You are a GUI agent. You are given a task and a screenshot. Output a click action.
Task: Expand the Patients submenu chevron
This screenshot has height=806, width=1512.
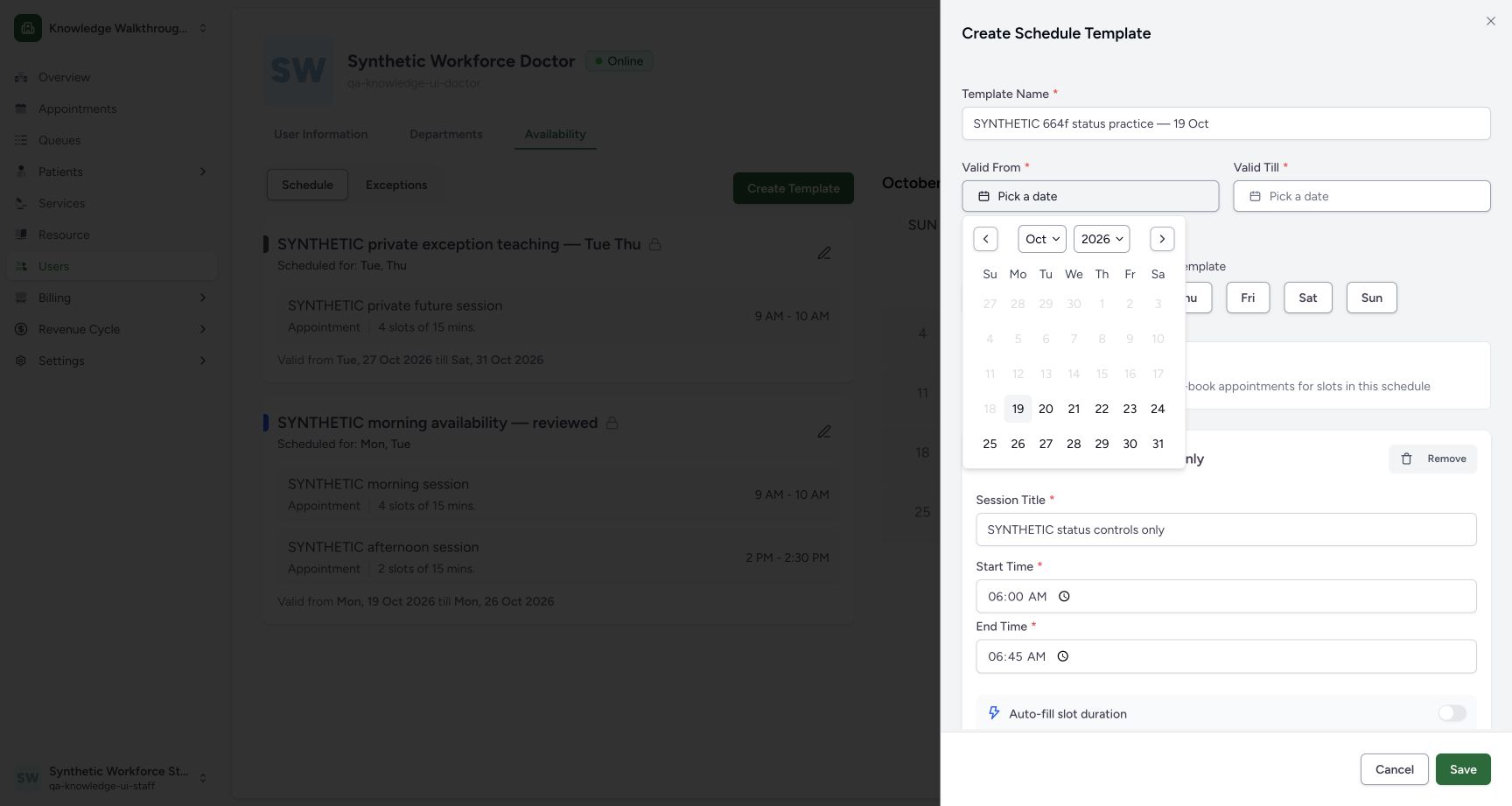pyautogui.click(x=203, y=172)
